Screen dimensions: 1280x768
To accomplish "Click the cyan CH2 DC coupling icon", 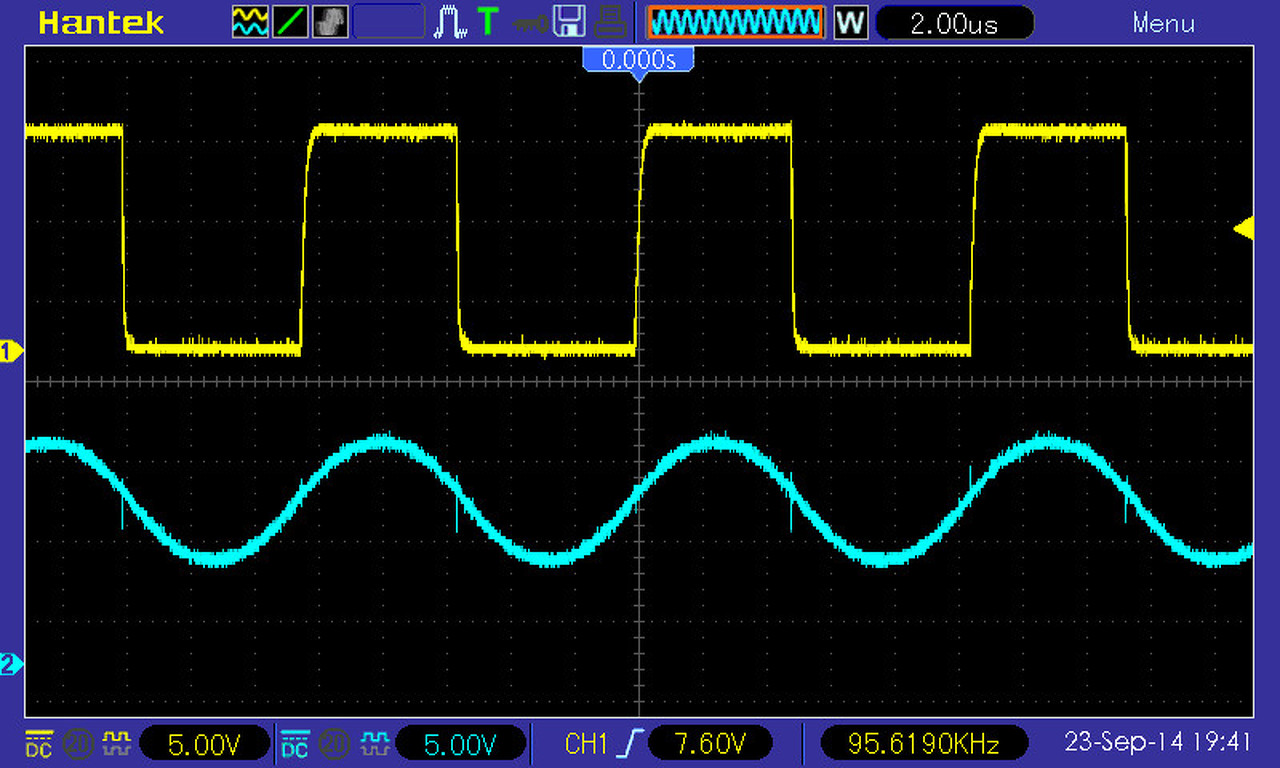I will (295, 743).
